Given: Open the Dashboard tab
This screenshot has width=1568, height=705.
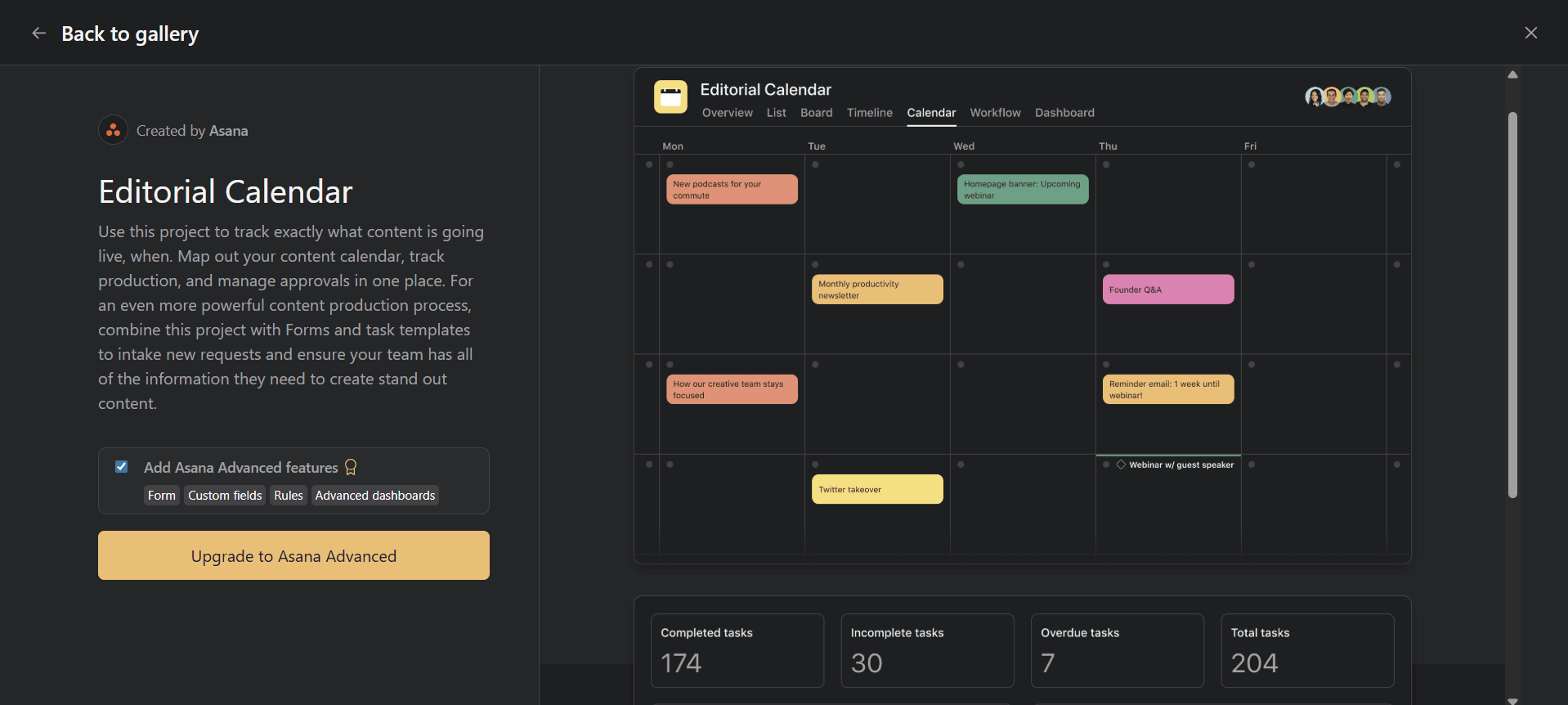Looking at the screenshot, I should 1064,113.
